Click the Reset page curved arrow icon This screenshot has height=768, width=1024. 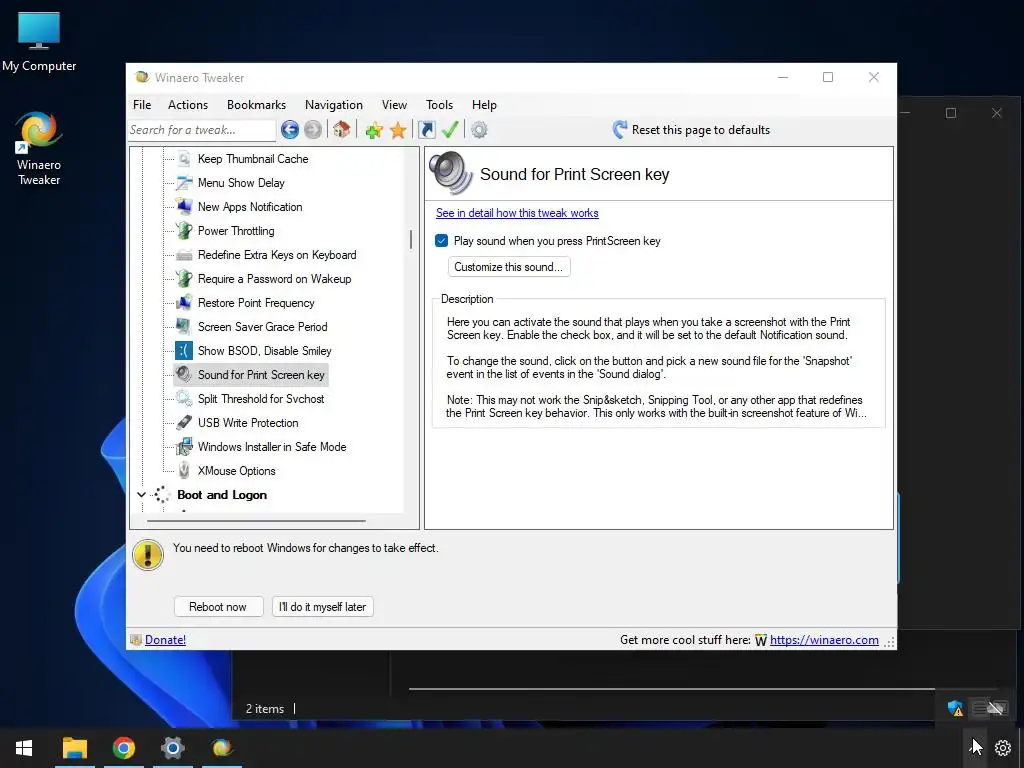click(x=620, y=130)
